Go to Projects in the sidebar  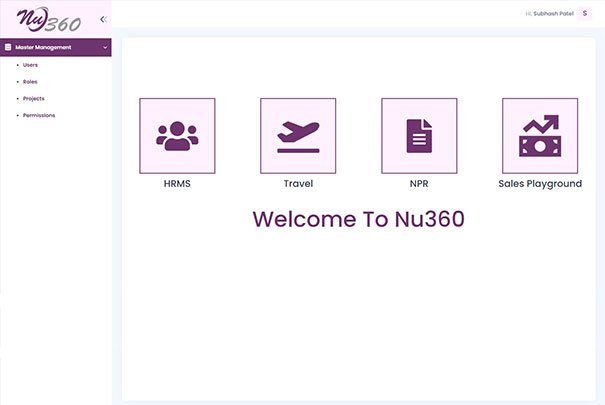(33, 98)
